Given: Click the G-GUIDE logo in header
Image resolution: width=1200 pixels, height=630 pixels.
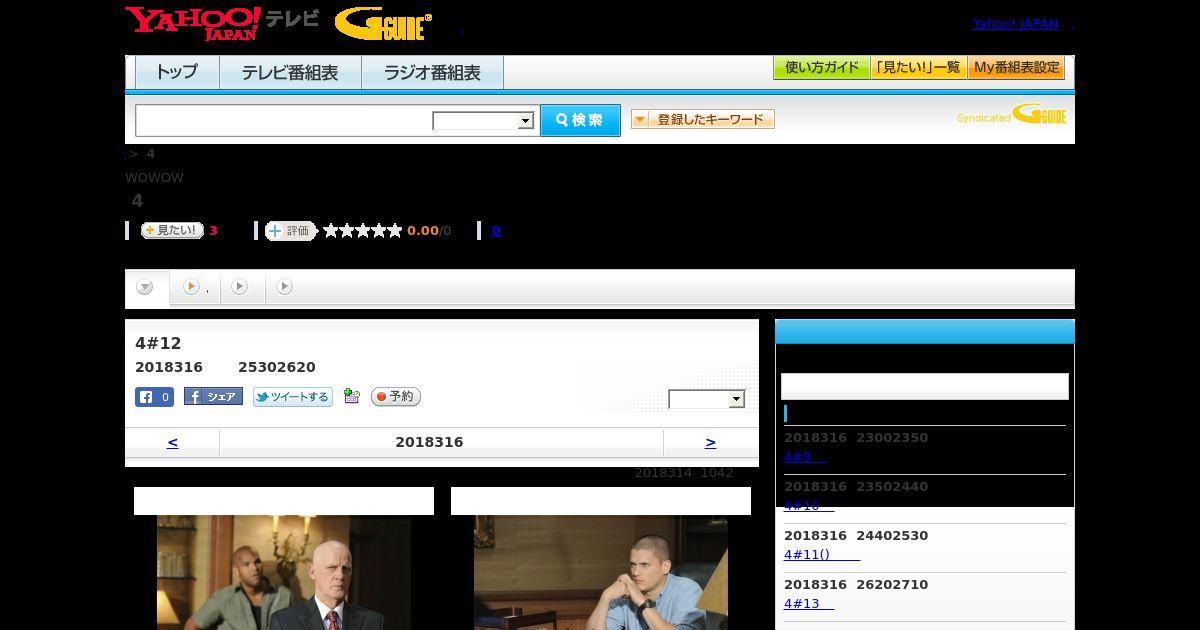Looking at the screenshot, I should click(x=383, y=23).
